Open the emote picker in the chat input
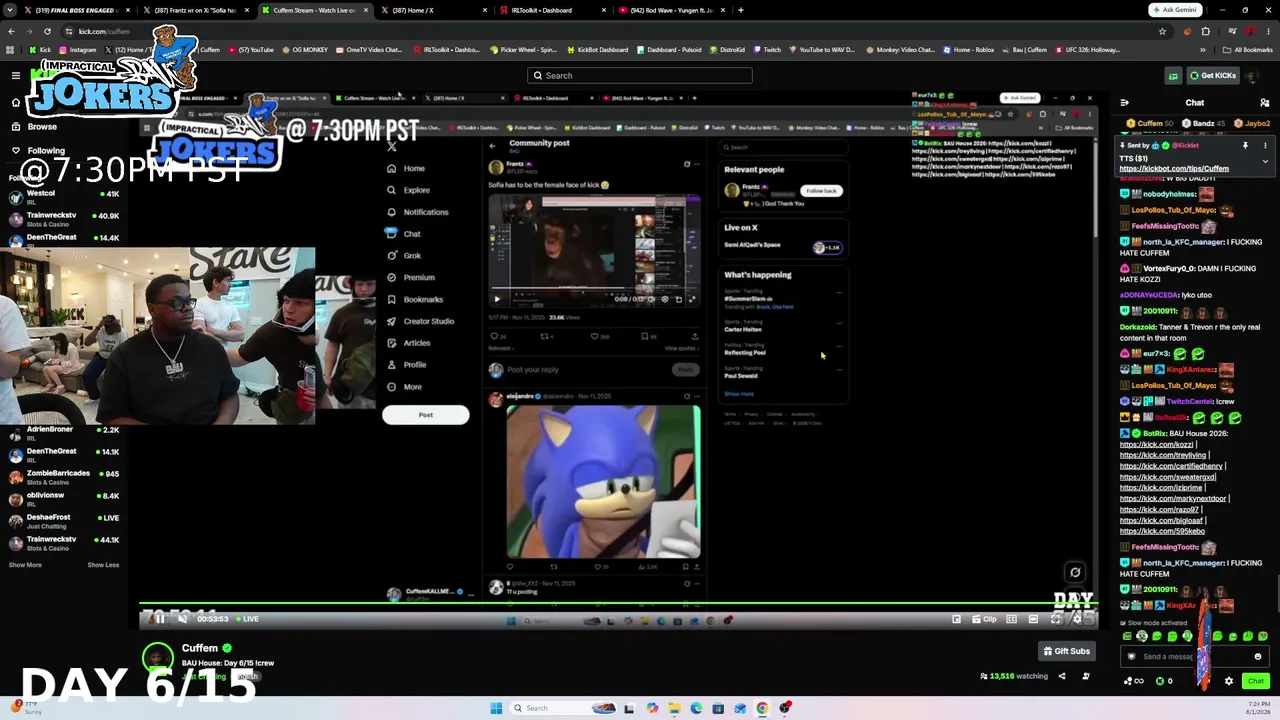Image resolution: width=1280 pixels, height=720 pixels. coord(1257,657)
